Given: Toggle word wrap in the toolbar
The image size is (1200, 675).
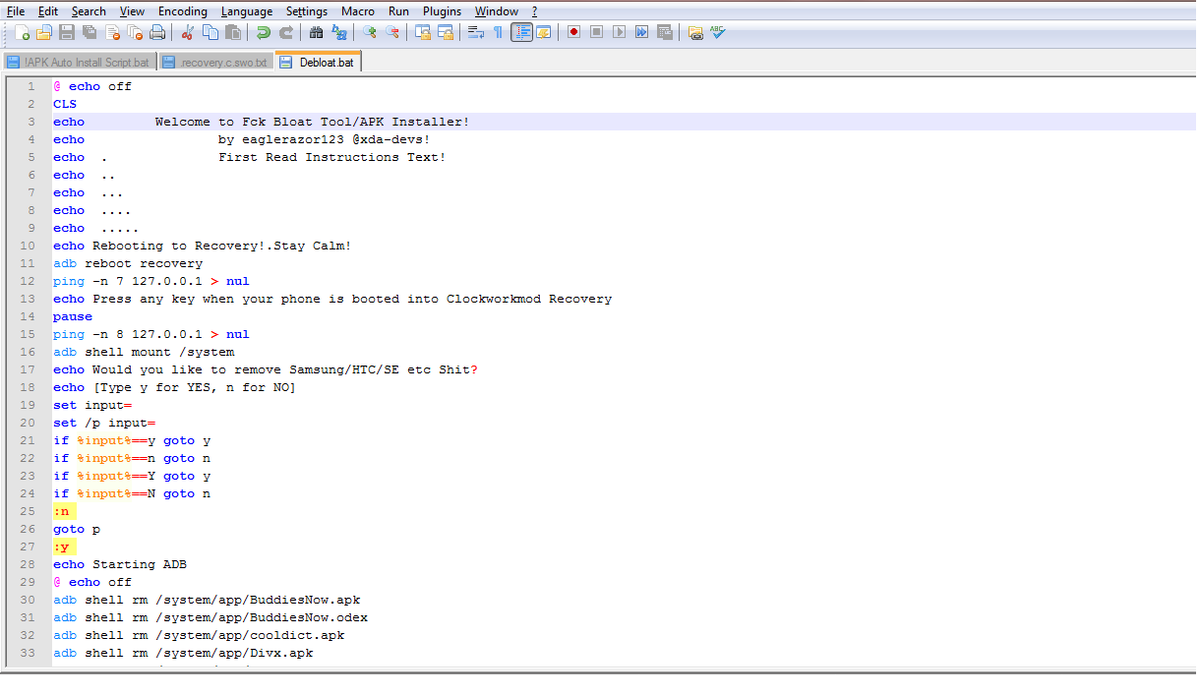Looking at the screenshot, I should (x=476, y=32).
